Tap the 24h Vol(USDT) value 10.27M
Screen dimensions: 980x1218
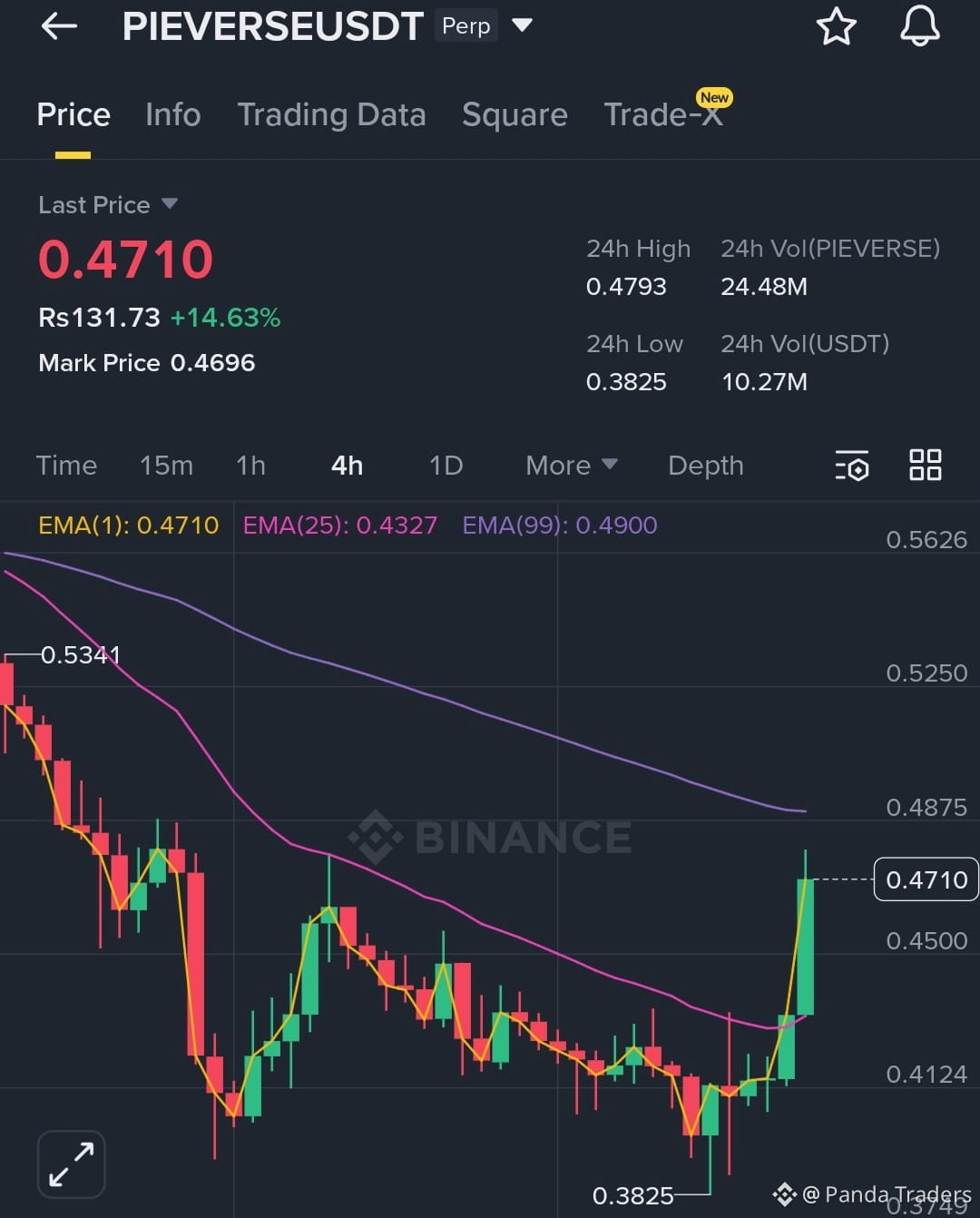[x=764, y=382]
